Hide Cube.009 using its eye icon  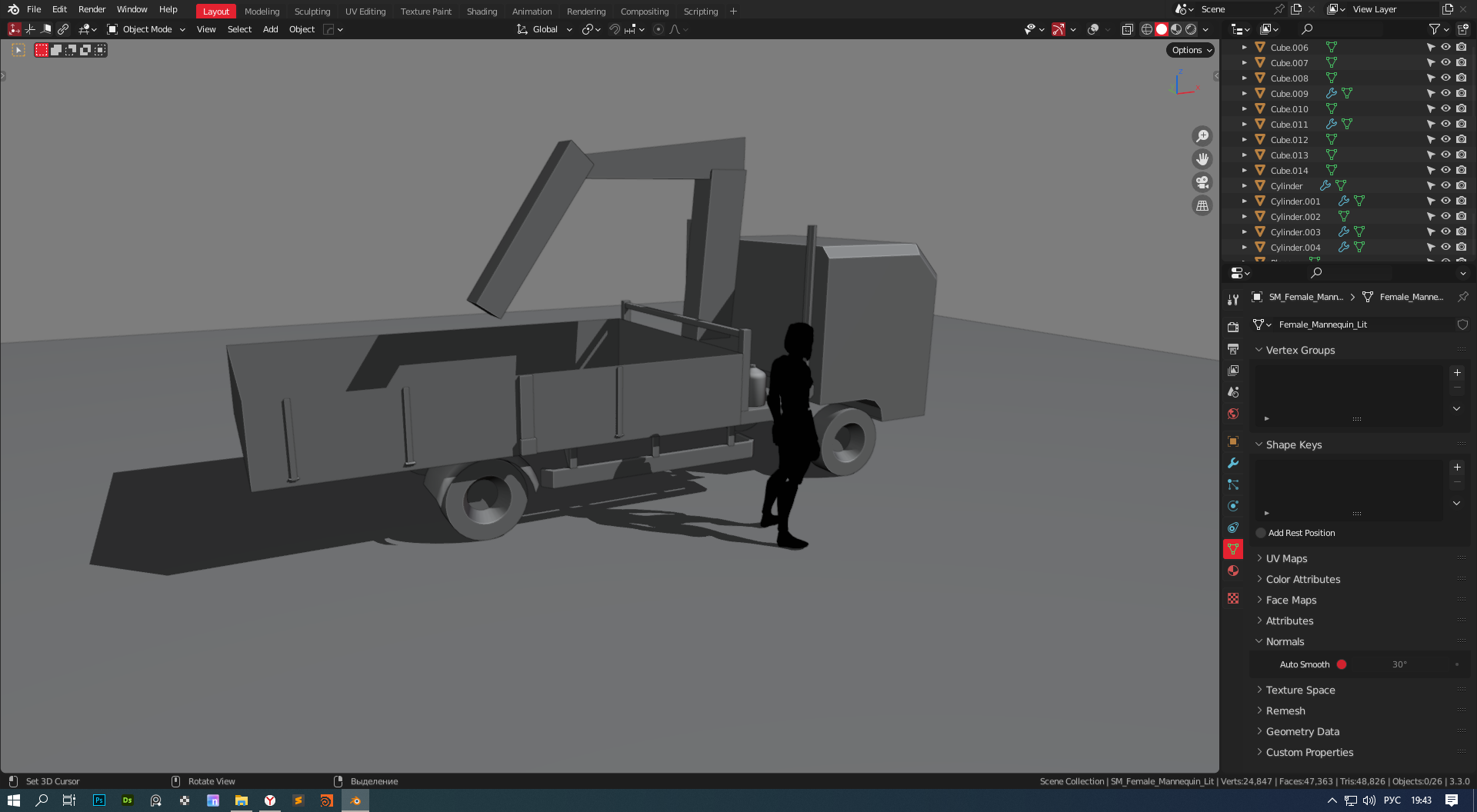coord(1445,93)
